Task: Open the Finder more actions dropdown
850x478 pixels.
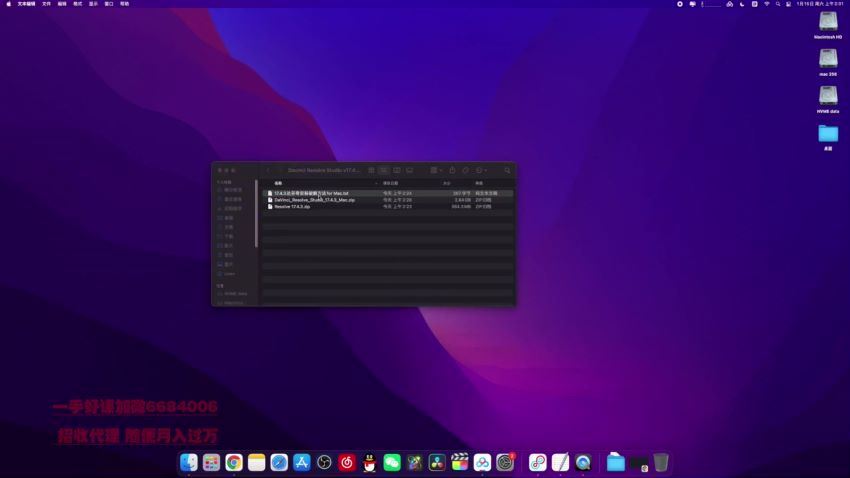Action: [x=481, y=170]
